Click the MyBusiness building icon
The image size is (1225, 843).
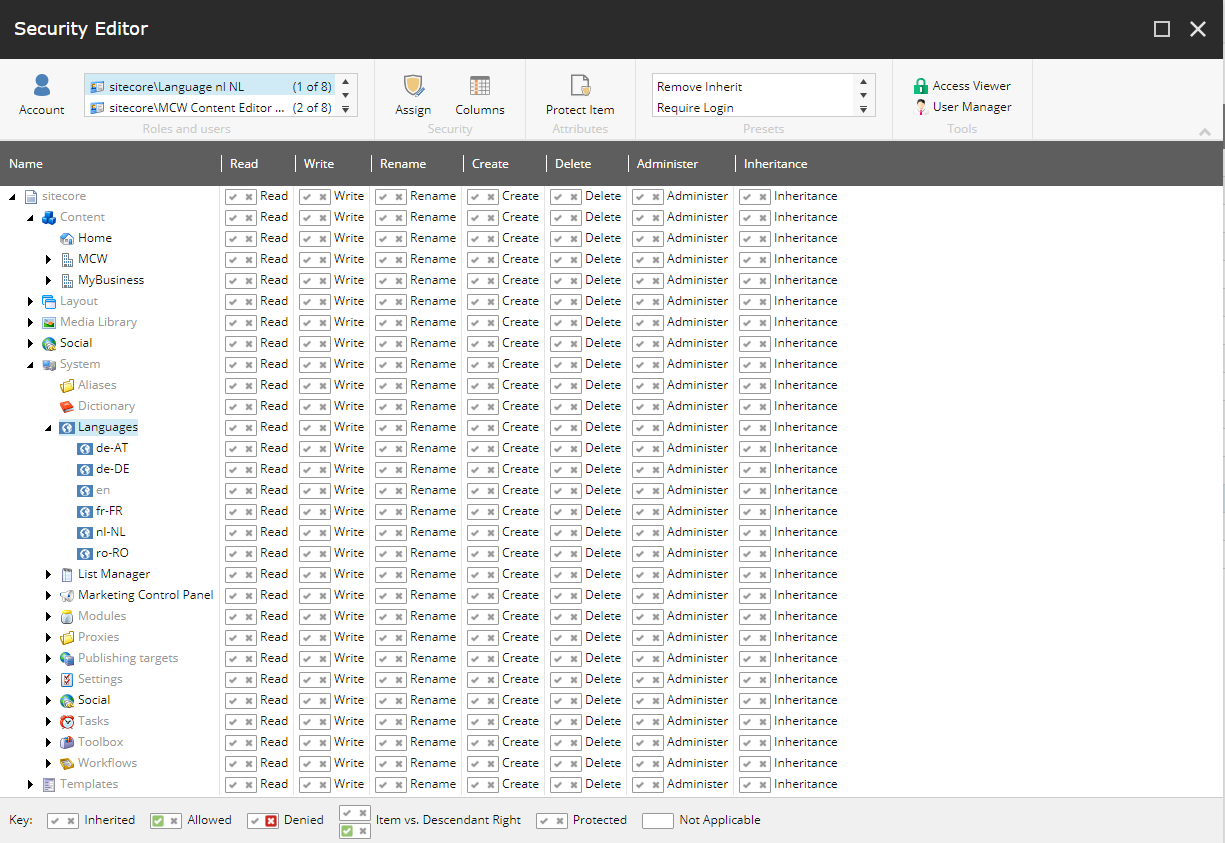coord(67,280)
